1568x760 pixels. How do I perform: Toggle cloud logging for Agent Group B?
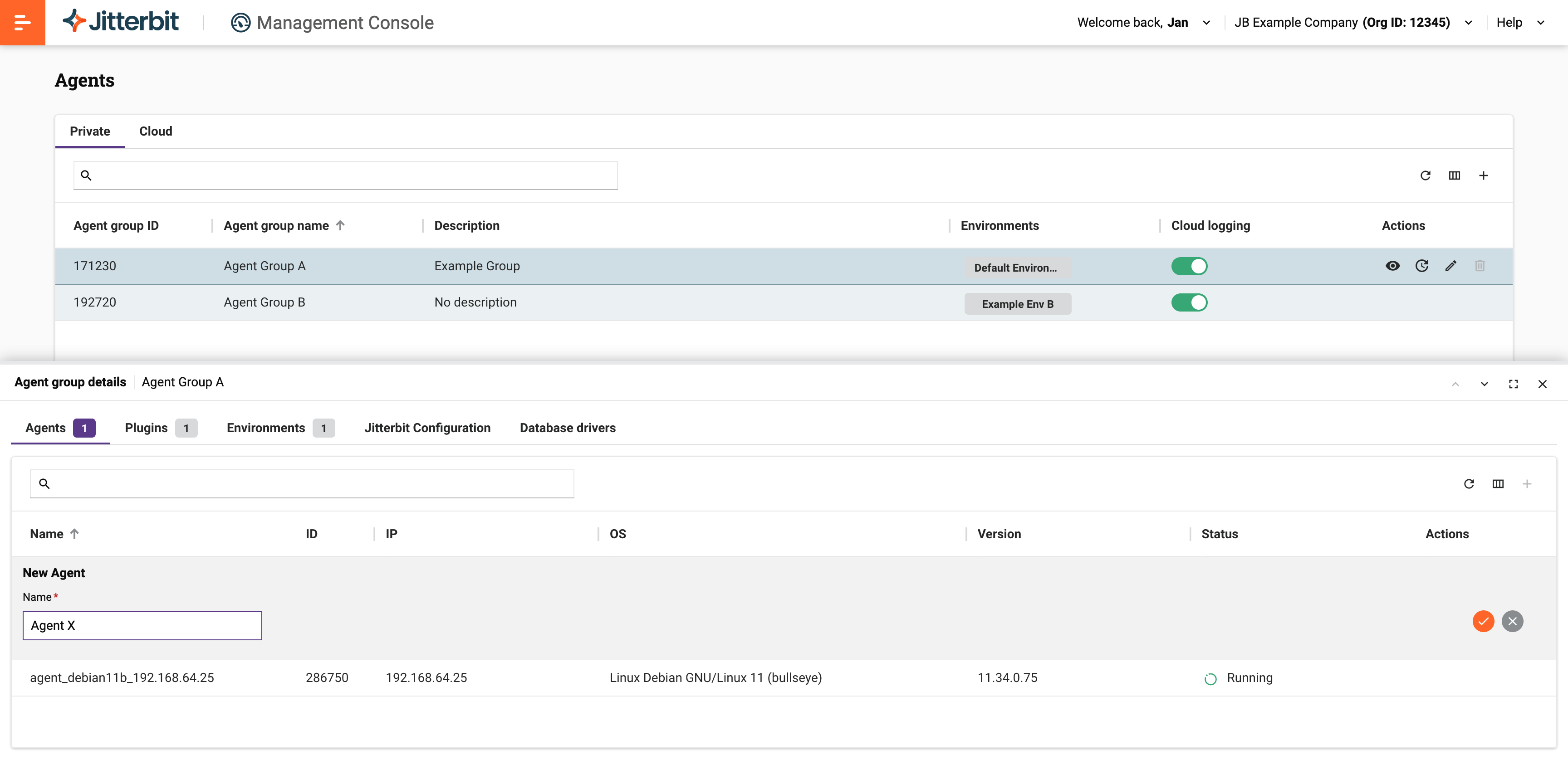[x=1189, y=302]
